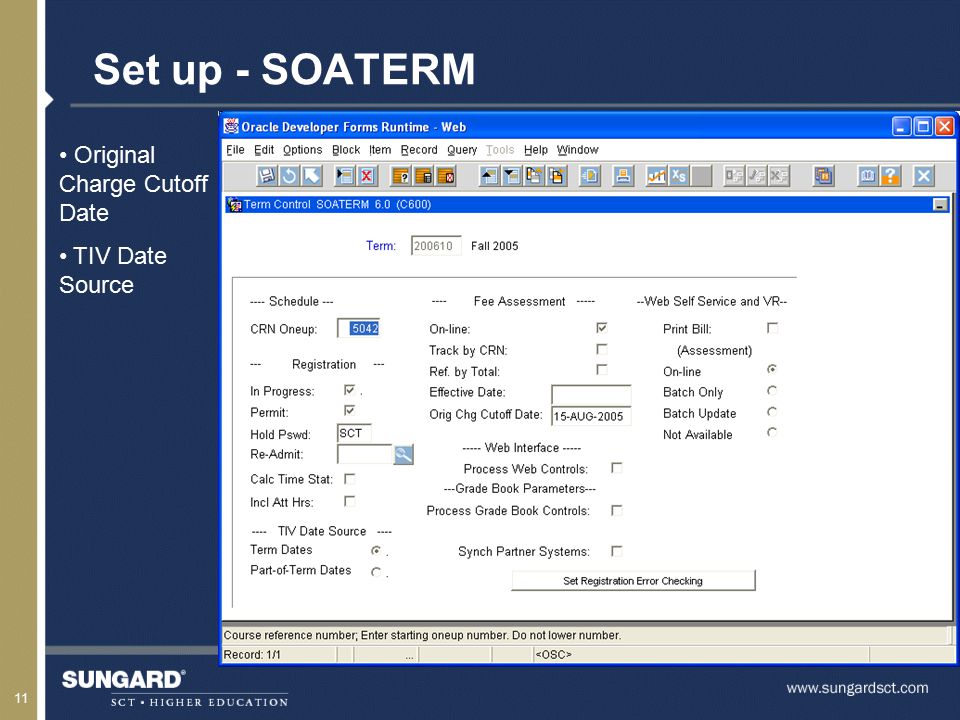
Task: Check the Track by CRN checkbox
Action: click(602, 349)
